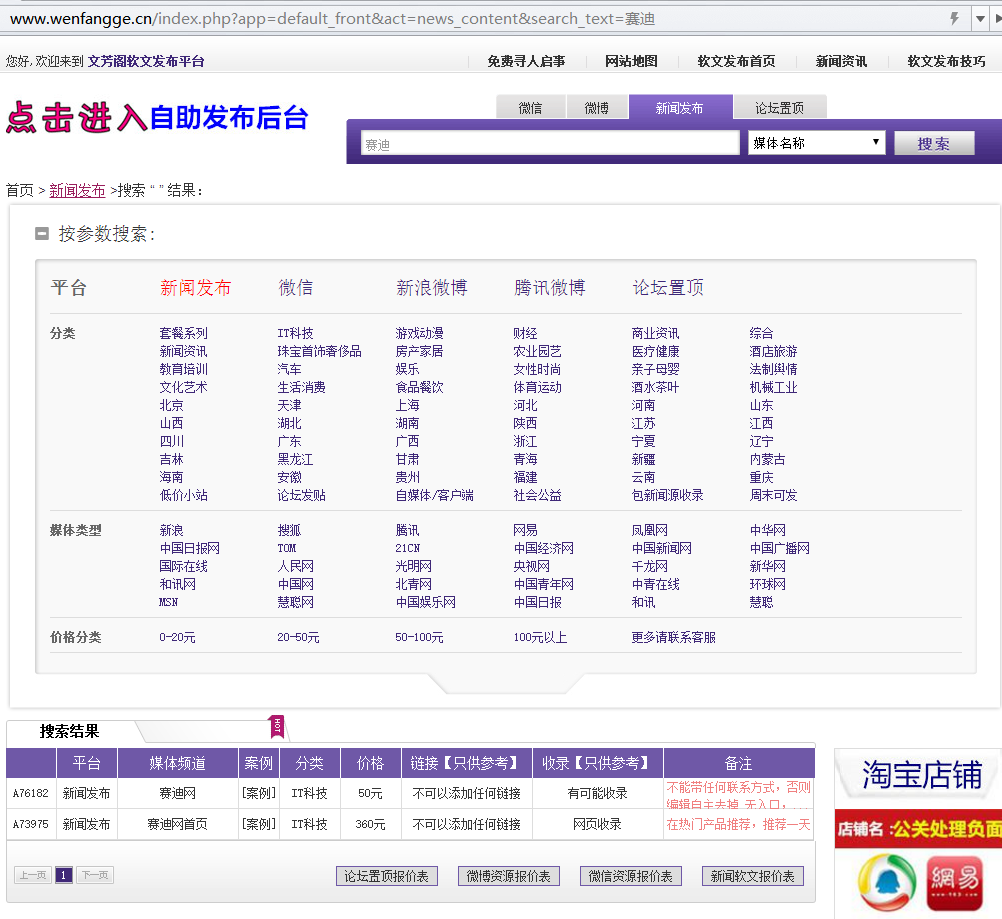Filter media type by 新华网
Screen dimensions: 1002x919
point(767,566)
